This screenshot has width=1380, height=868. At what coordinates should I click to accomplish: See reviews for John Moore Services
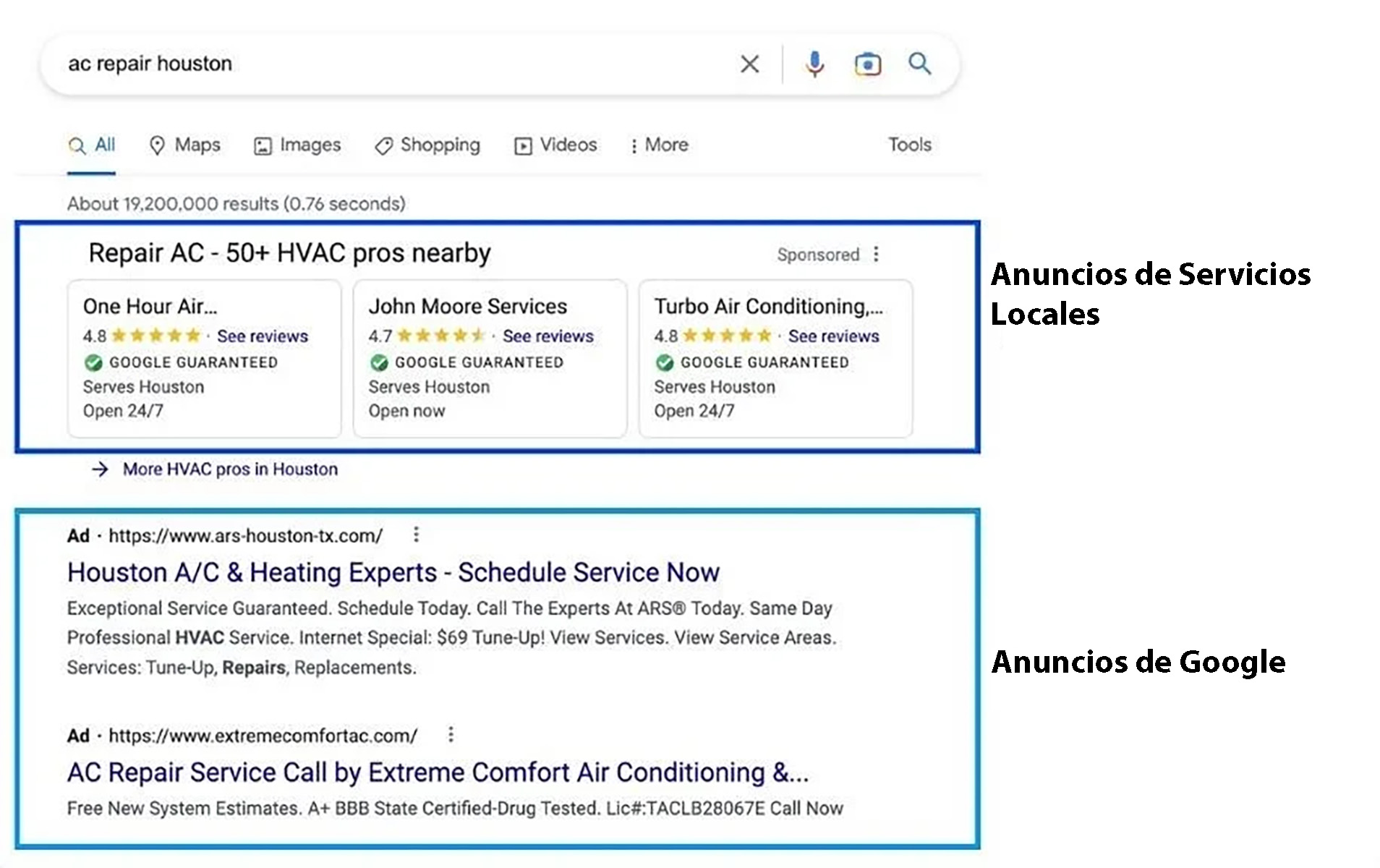coord(548,336)
